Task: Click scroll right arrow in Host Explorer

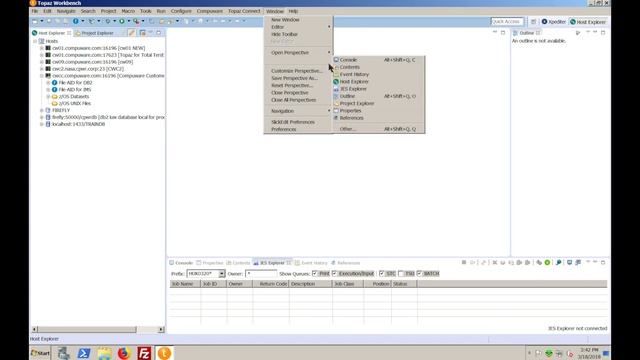Action: 161,329
